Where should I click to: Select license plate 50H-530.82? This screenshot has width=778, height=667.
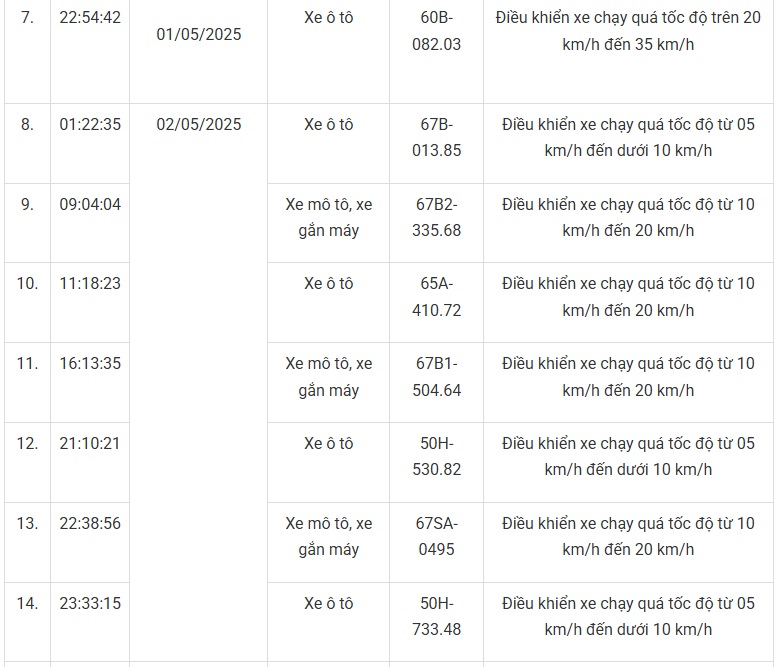(436, 456)
